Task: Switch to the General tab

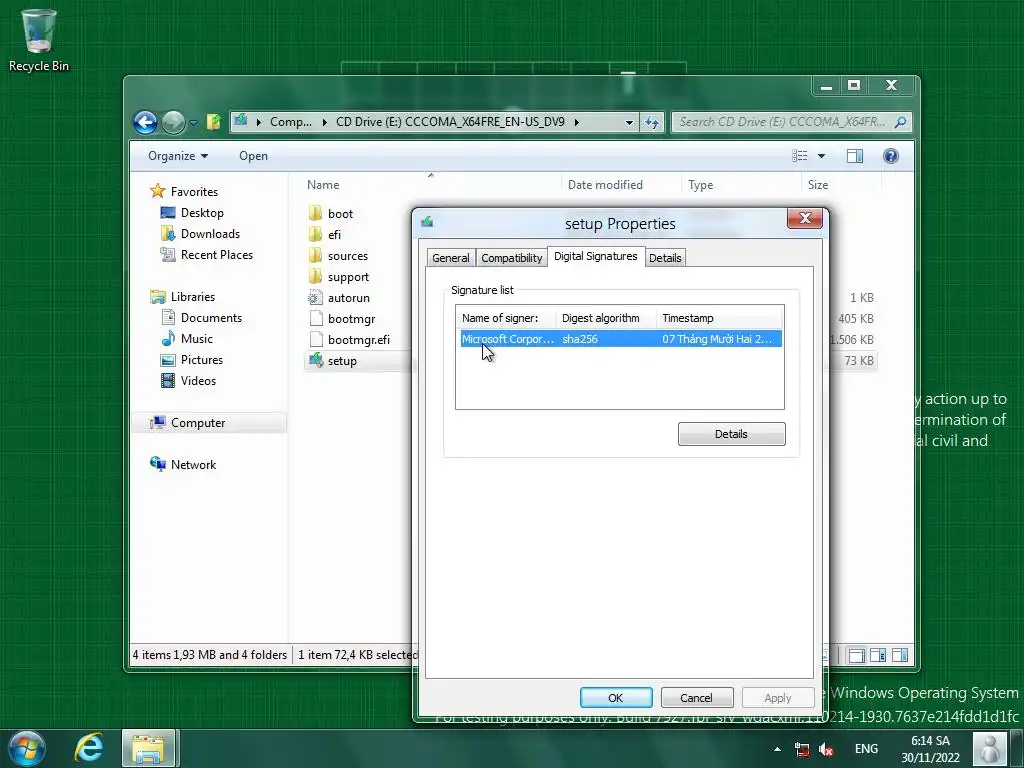Action: pos(451,258)
